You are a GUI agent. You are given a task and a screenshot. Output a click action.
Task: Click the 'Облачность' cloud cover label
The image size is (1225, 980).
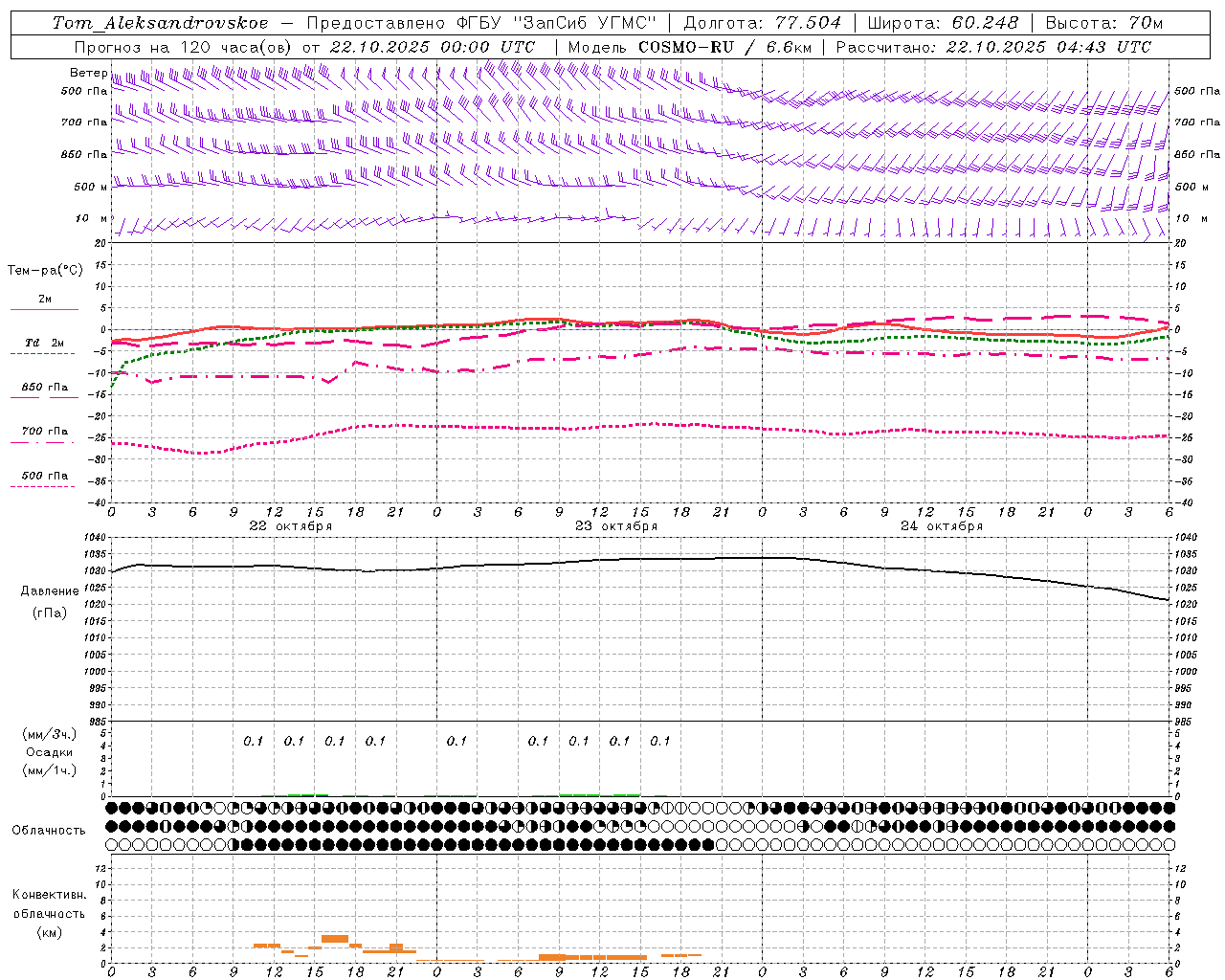click(x=49, y=831)
